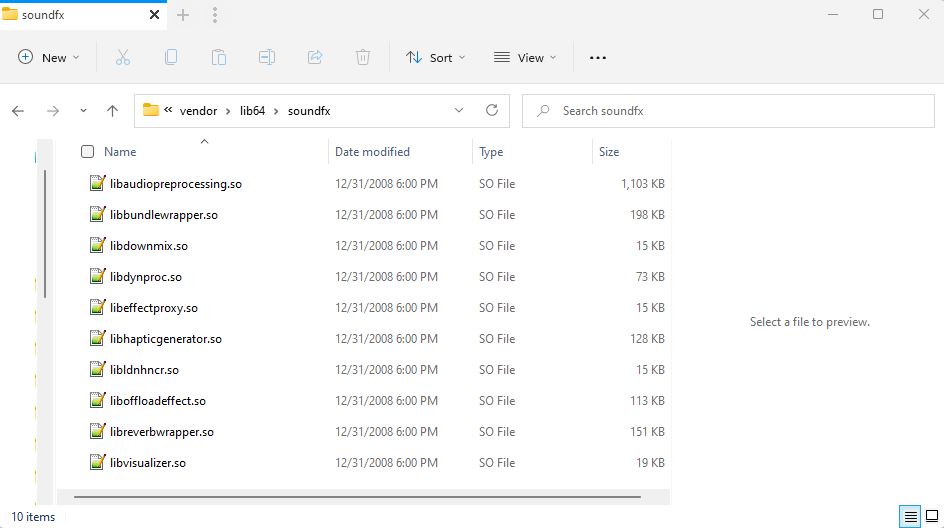Click the Search soundfx field
The height and width of the screenshot is (528, 944).
[x=728, y=111]
